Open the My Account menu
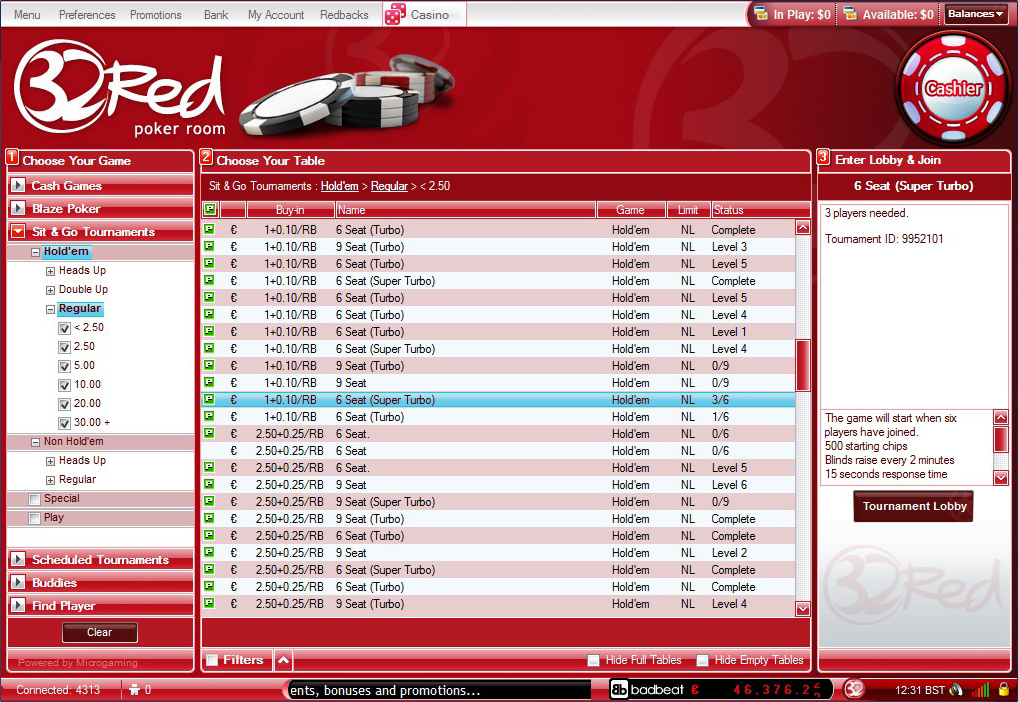The width and height of the screenshot is (1018, 702). click(x=276, y=14)
